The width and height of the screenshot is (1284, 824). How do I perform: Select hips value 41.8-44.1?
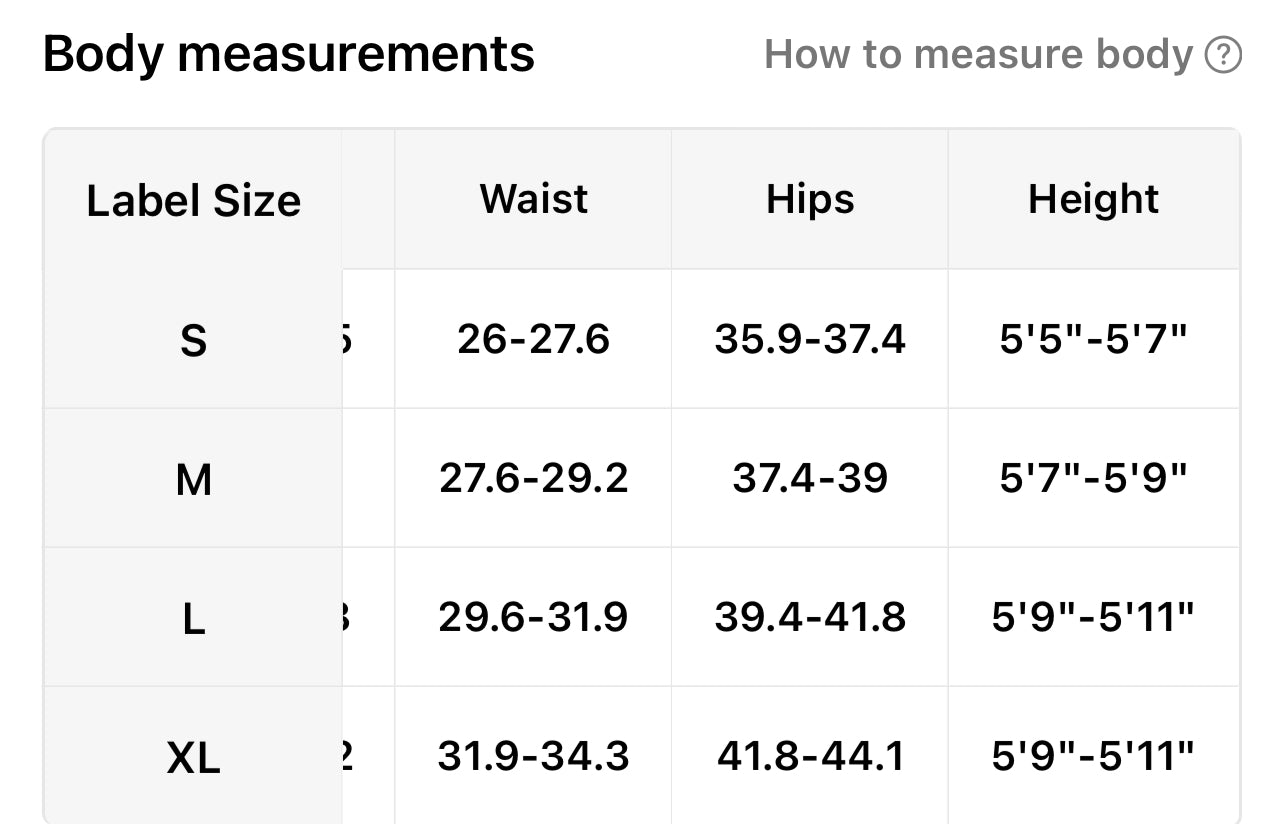[x=810, y=756]
